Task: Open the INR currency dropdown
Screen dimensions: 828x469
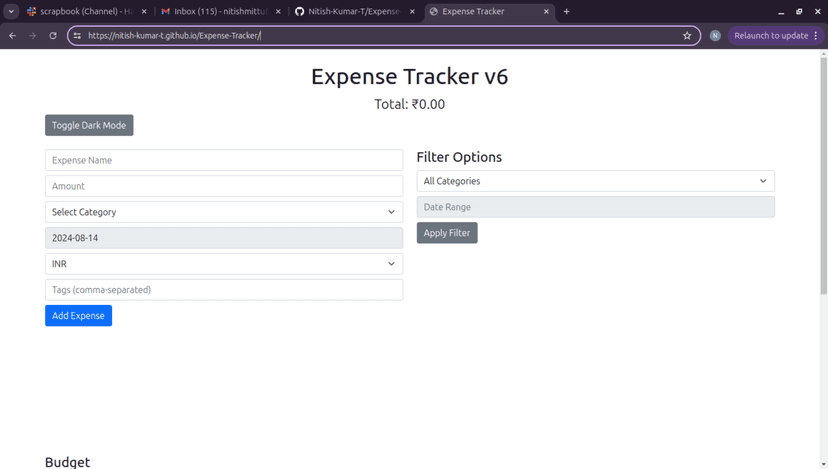Action: tap(224, 264)
